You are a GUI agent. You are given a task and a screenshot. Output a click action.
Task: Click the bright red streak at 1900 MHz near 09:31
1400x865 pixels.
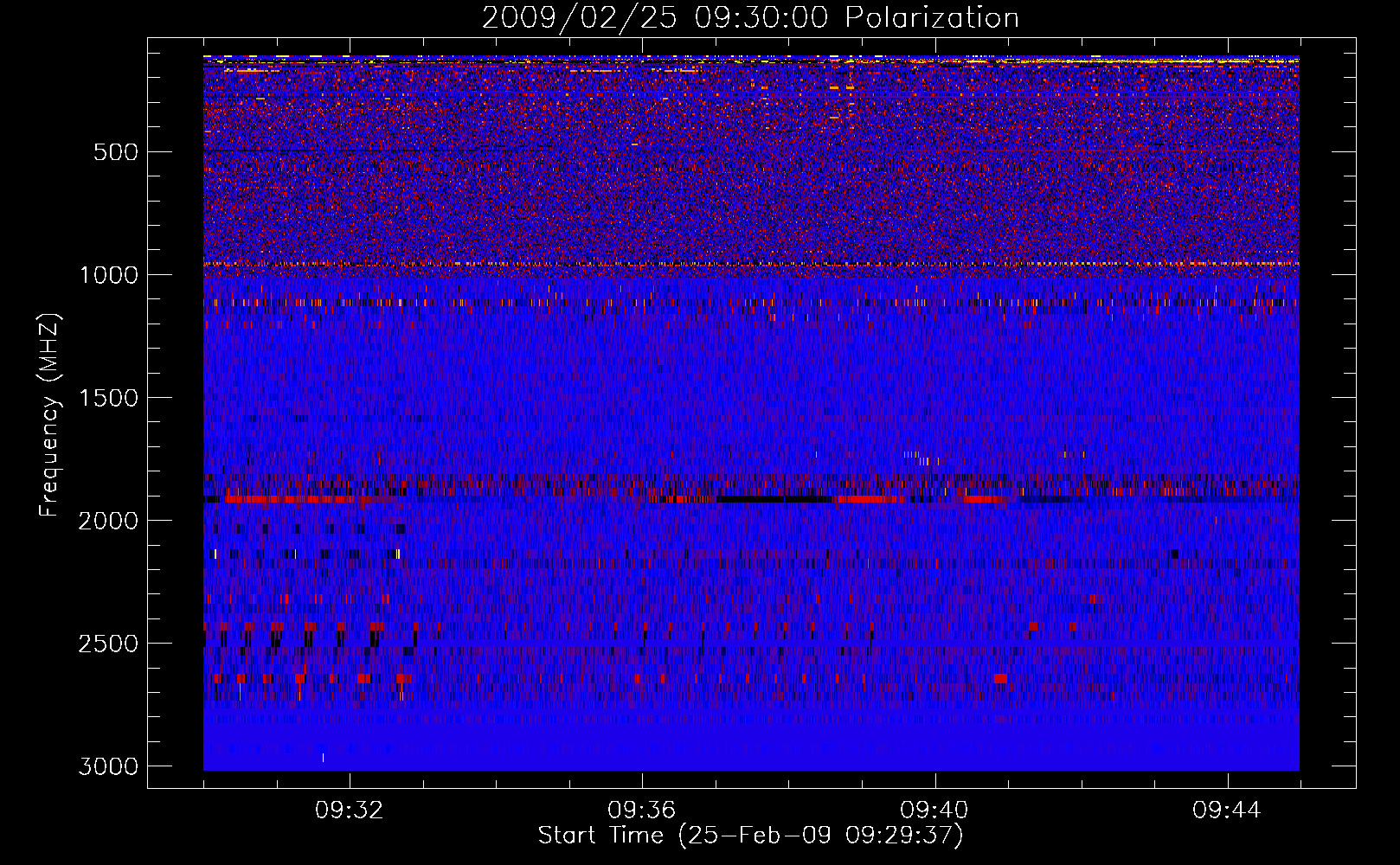290,499
